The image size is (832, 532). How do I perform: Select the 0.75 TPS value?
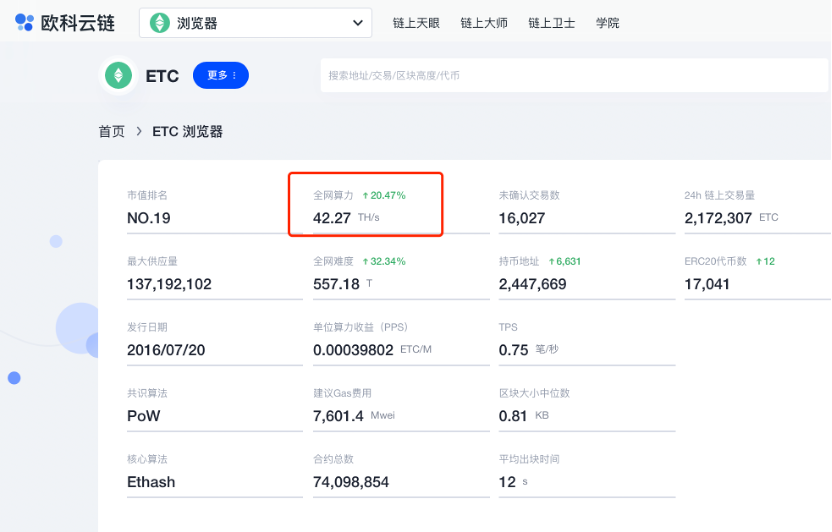click(x=528, y=350)
